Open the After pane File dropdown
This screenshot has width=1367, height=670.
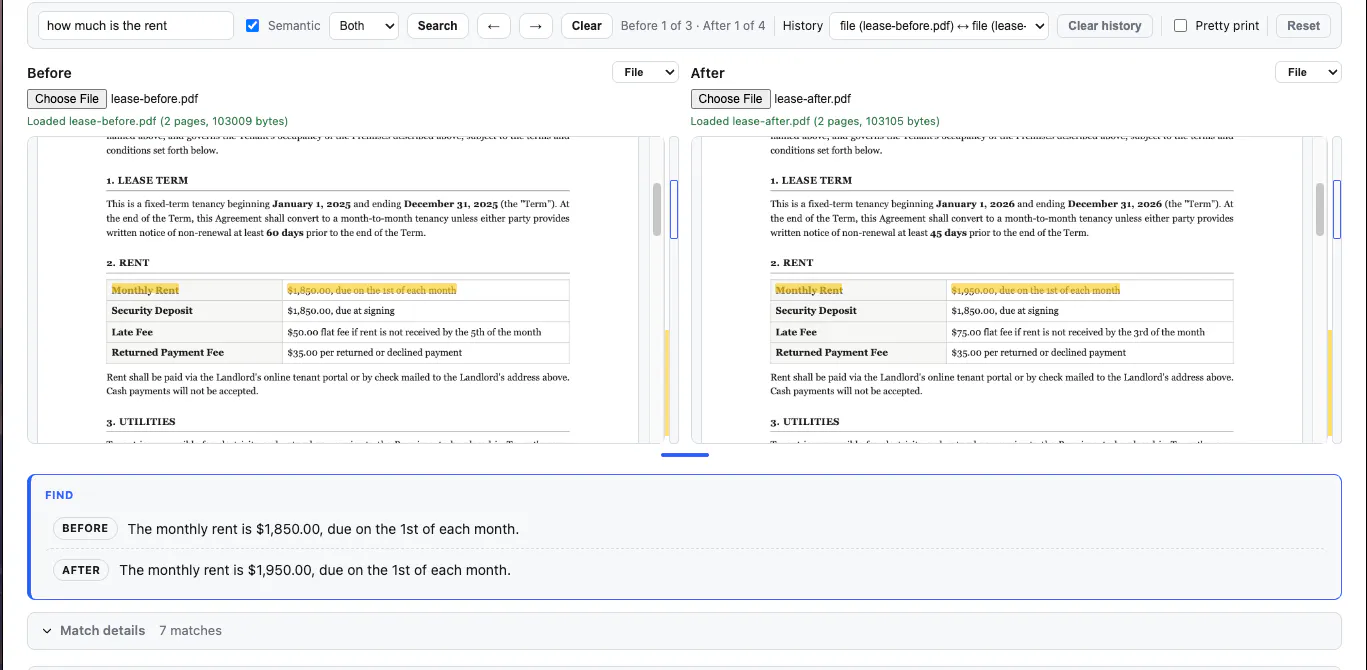(1308, 72)
